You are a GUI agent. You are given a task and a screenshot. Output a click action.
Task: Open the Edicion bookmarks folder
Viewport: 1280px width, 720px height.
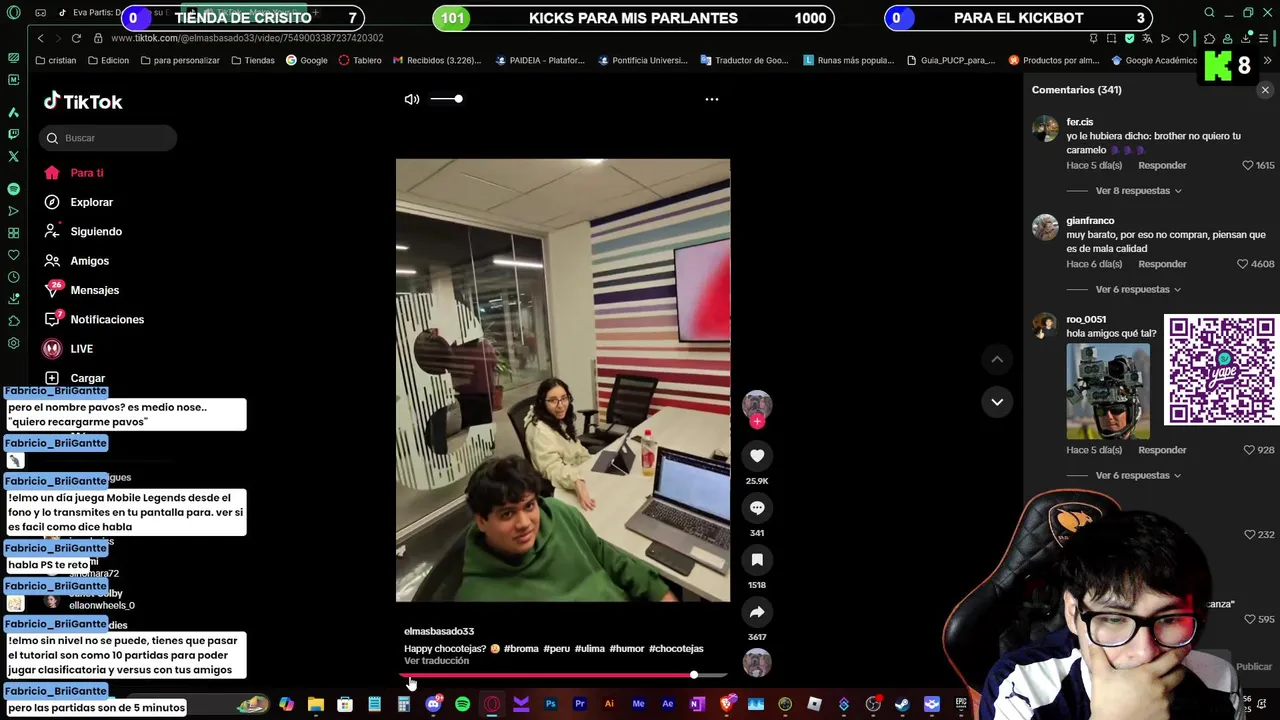(x=108, y=61)
